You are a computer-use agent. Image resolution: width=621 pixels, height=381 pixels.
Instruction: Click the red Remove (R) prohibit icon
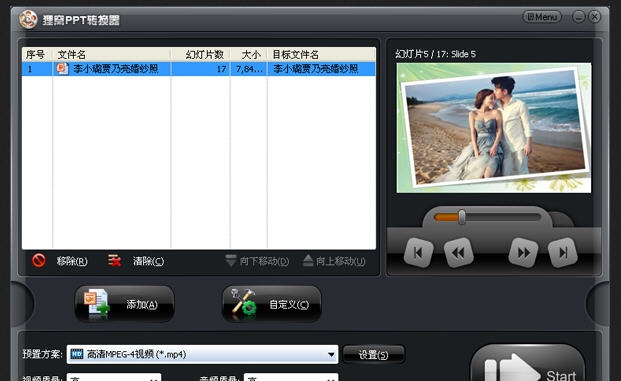click(39, 261)
